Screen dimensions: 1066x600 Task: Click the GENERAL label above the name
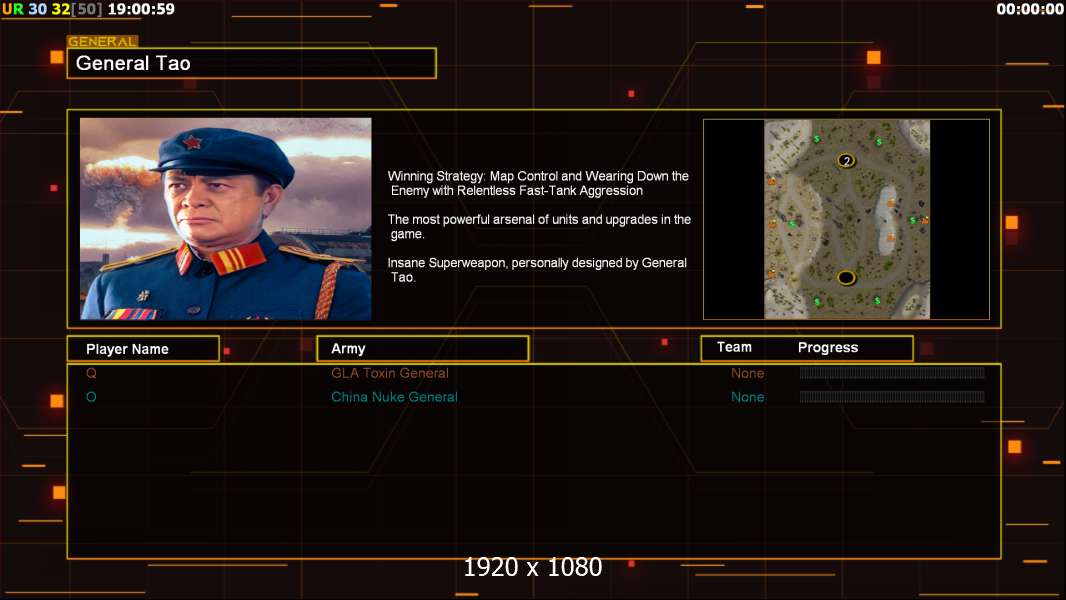pyautogui.click(x=102, y=41)
